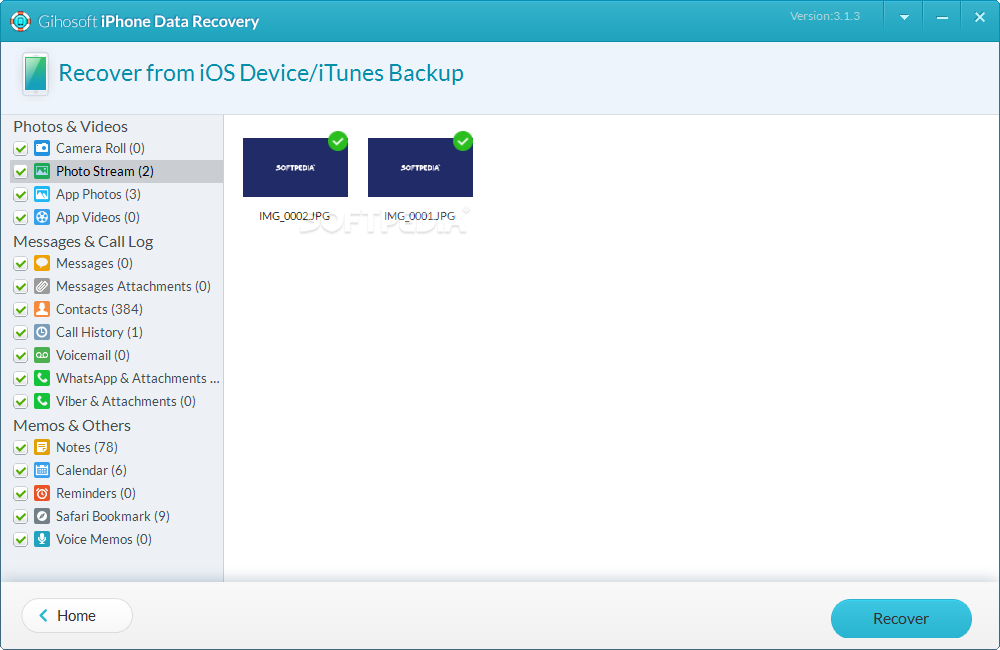Click the Gihosoft lifebuoy logo icon
This screenshot has height=650, width=1000.
click(x=20, y=21)
